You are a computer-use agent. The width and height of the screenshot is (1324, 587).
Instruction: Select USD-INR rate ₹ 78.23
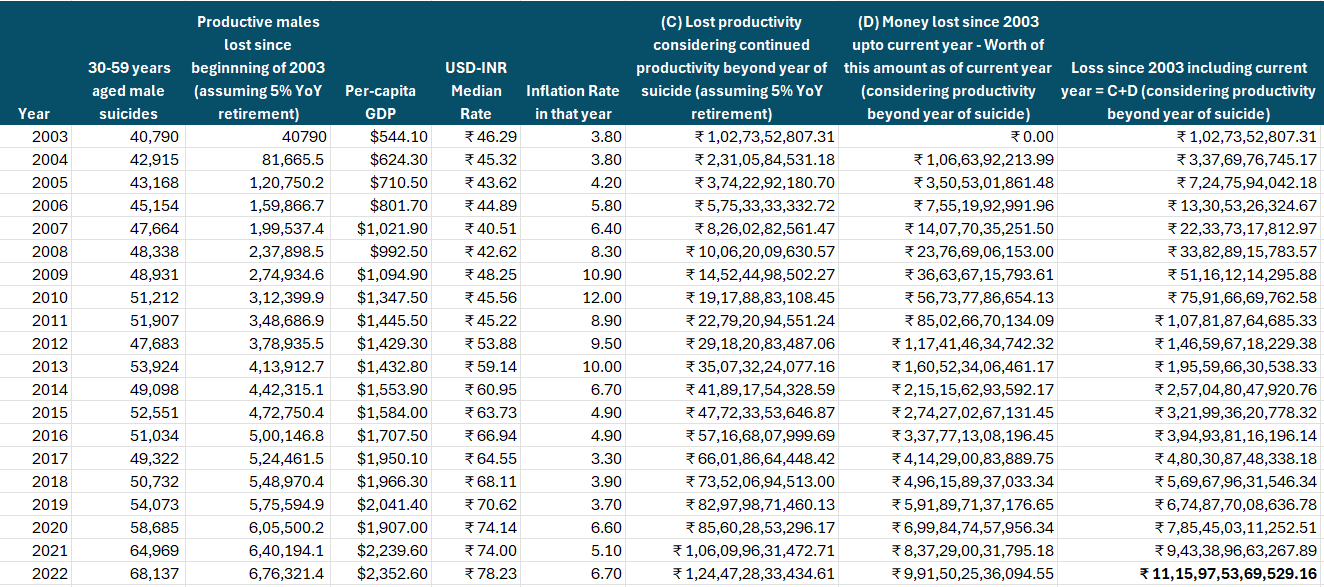490,574
